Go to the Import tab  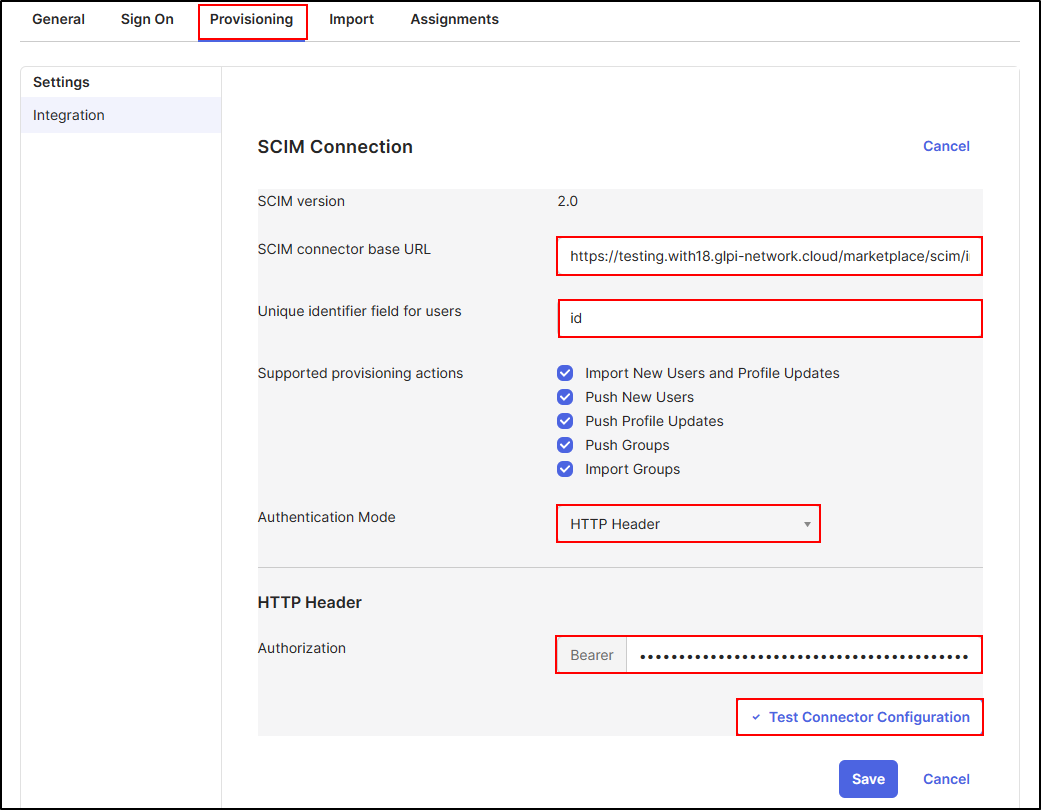(351, 20)
